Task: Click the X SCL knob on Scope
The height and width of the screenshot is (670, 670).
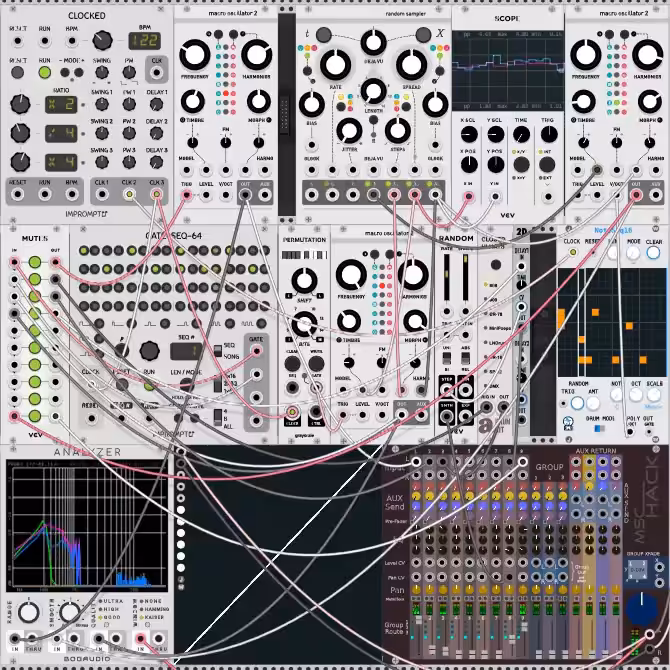Action: (x=469, y=135)
